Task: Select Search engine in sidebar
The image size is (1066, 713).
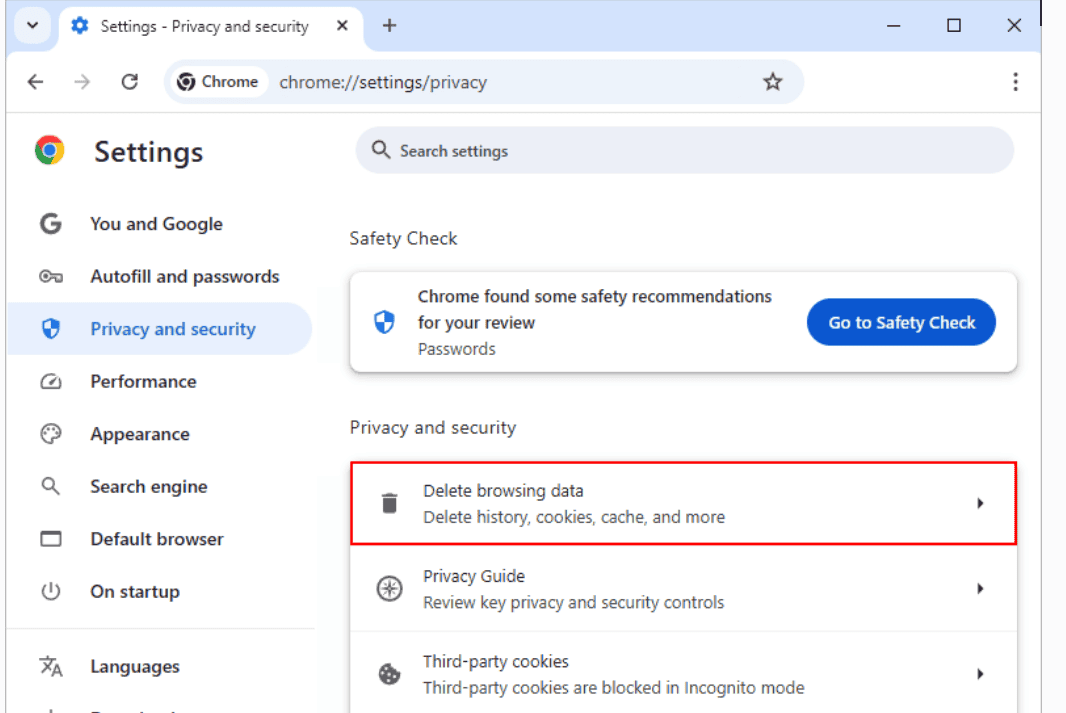Action: 148,487
